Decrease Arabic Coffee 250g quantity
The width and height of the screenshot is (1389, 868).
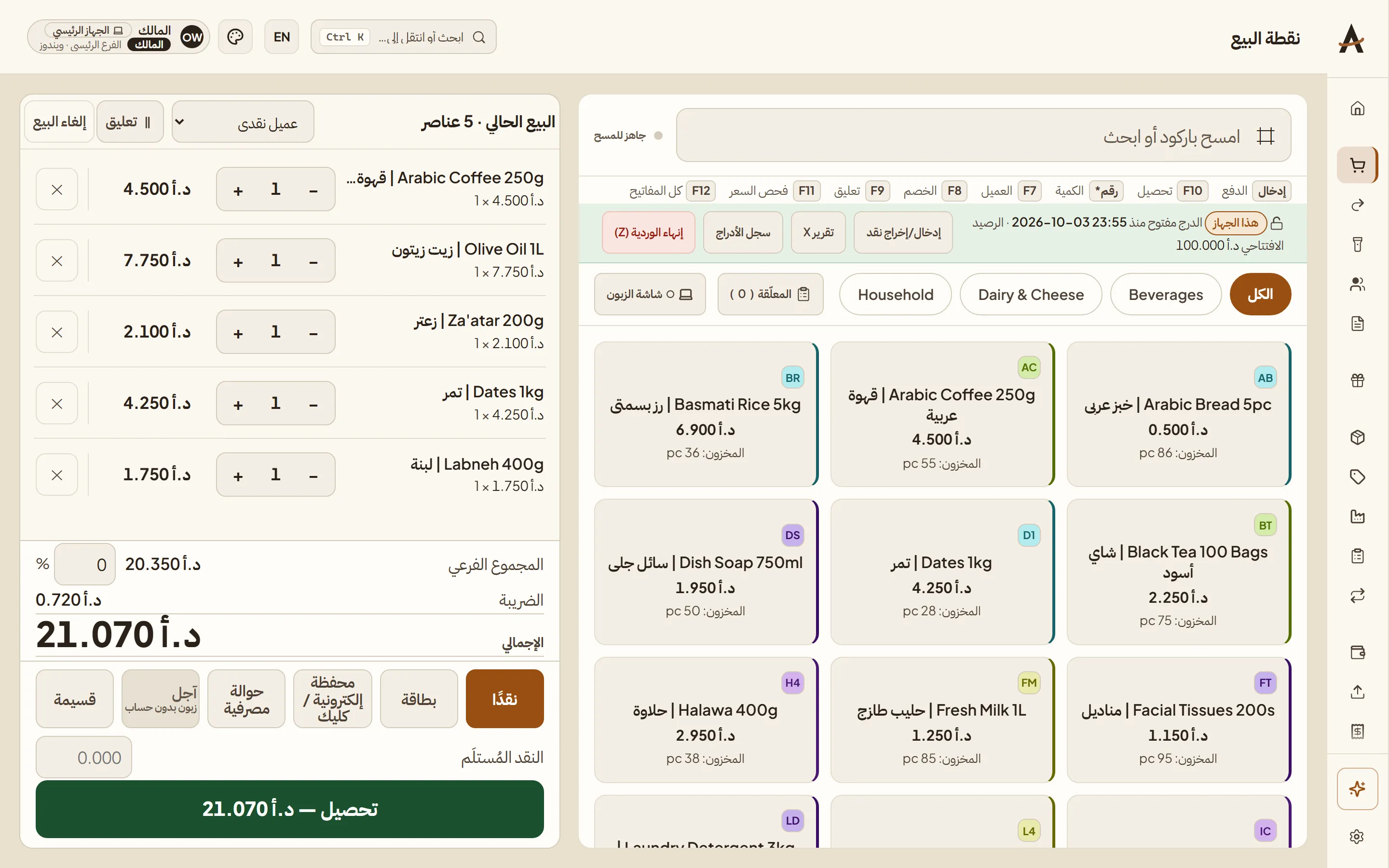tap(313, 190)
